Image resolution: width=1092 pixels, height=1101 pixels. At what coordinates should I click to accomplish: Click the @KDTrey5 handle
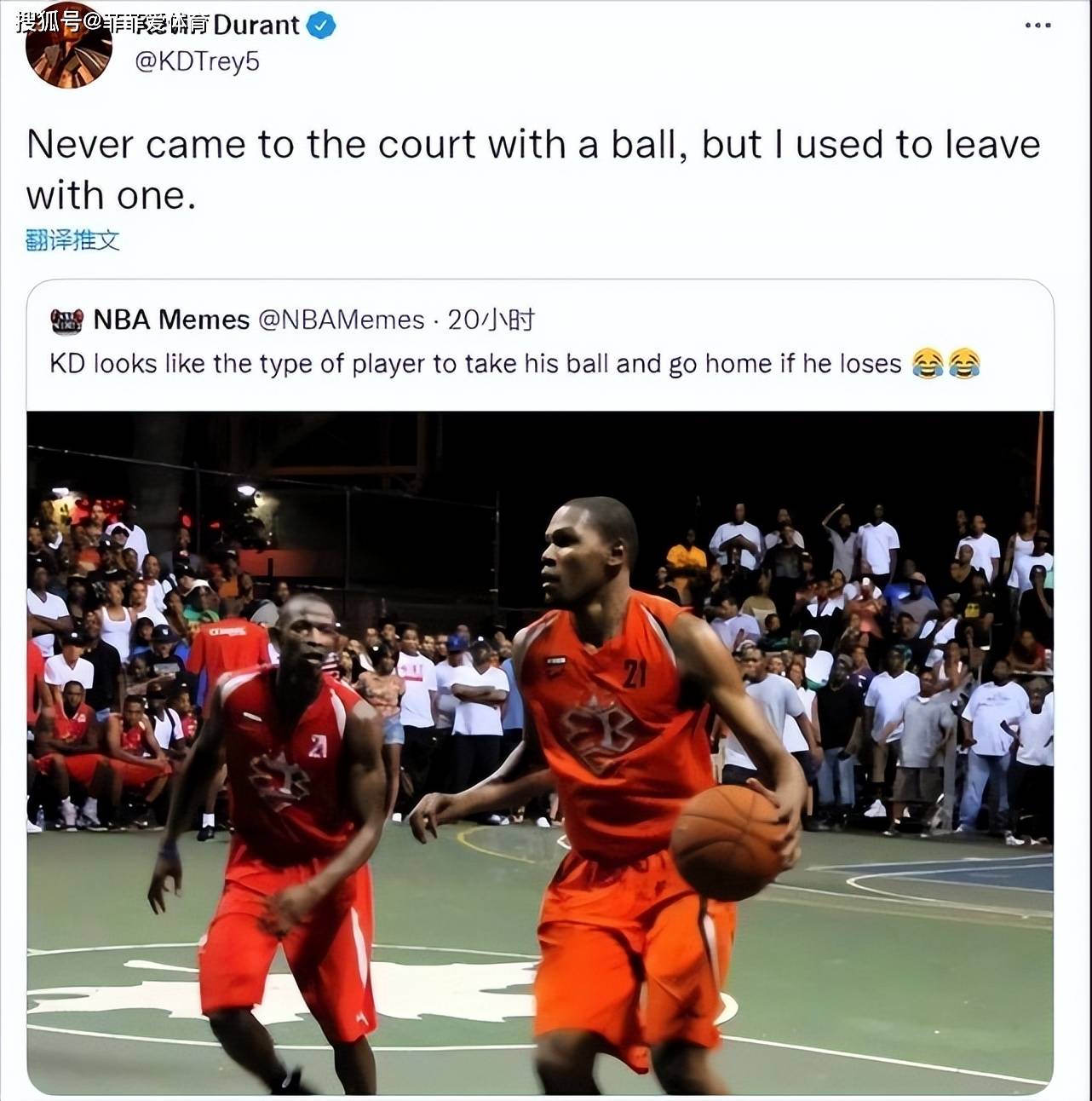[197, 61]
